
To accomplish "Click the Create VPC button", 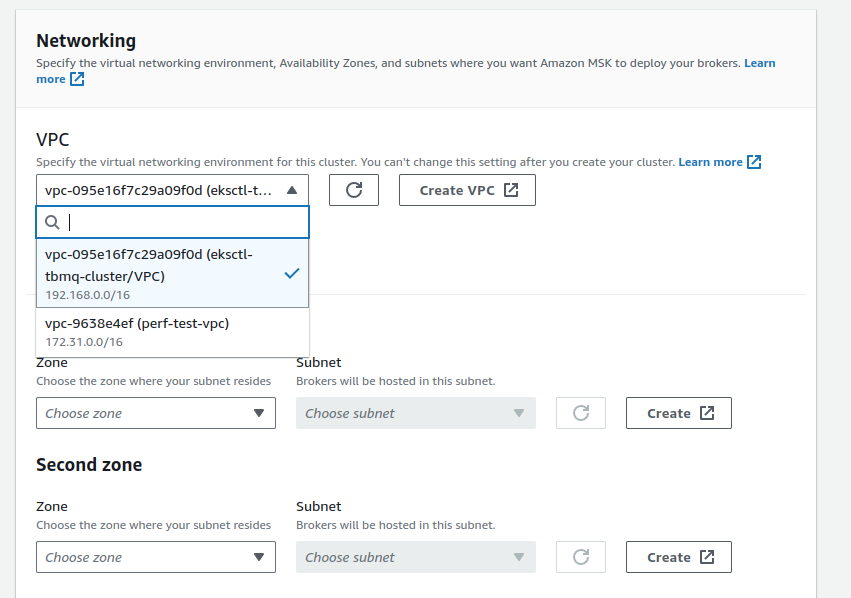I will coord(466,190).
